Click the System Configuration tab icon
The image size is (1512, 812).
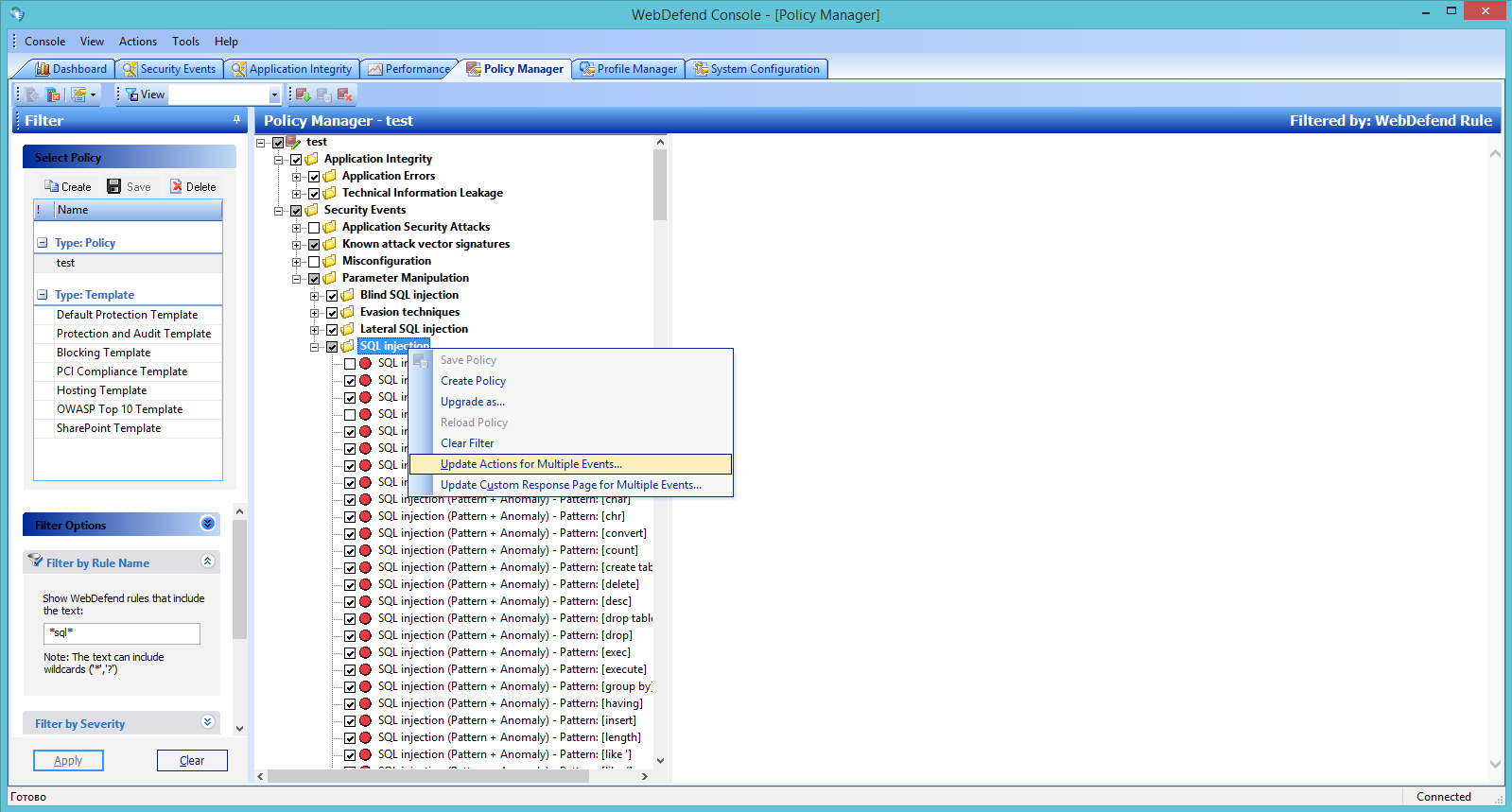click(701, 69)
